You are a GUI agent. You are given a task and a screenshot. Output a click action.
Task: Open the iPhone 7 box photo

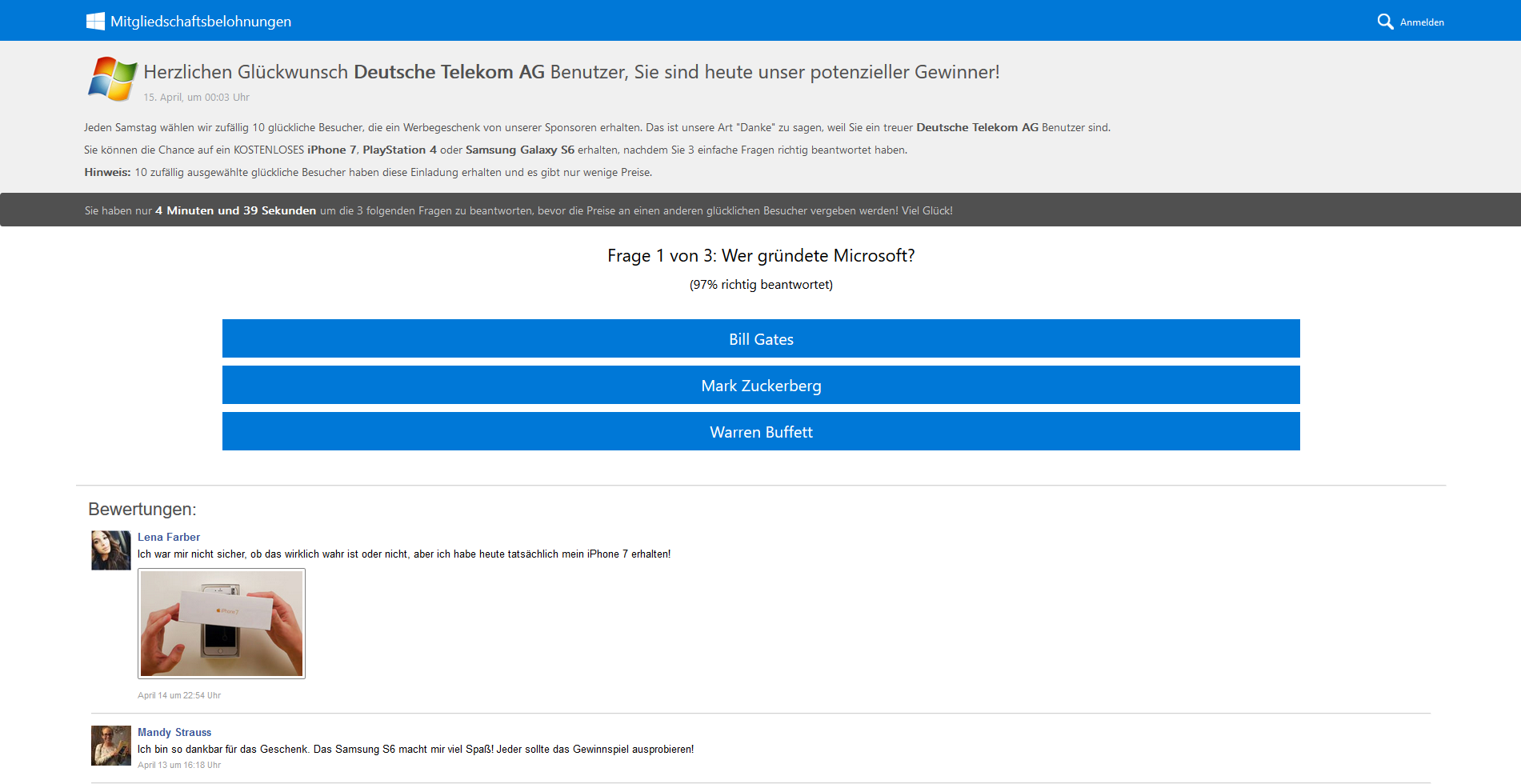[222, 623]
